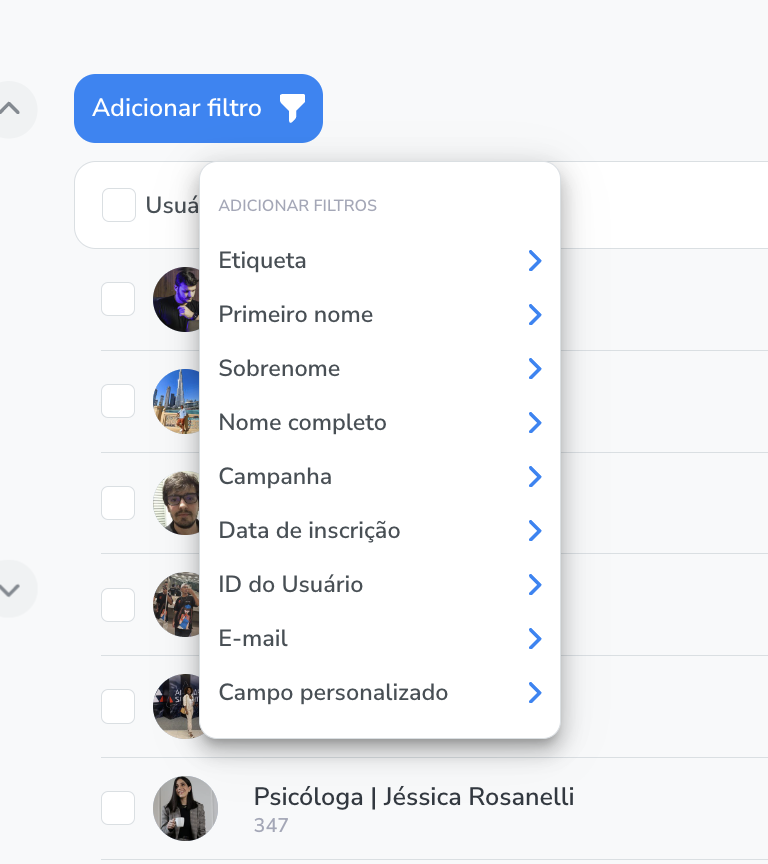Image resolution: width=768 pixels, height=864 pixels.
Task: Expand the ID do Usuário filter option
Action: pyautogui.click(x=380, y=585)
